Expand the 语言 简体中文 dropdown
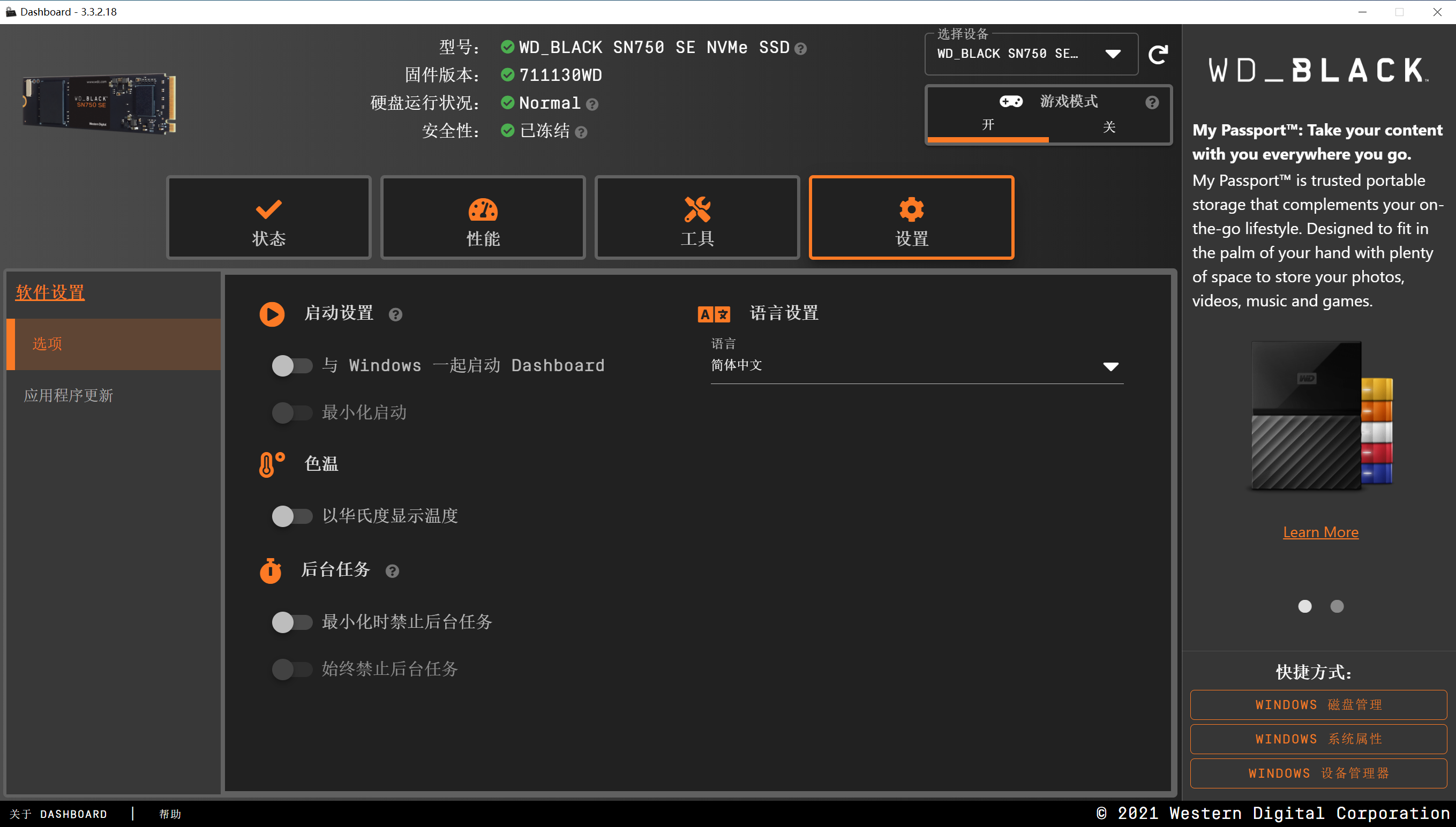The image size is (1456, 827). click(917, 366)
